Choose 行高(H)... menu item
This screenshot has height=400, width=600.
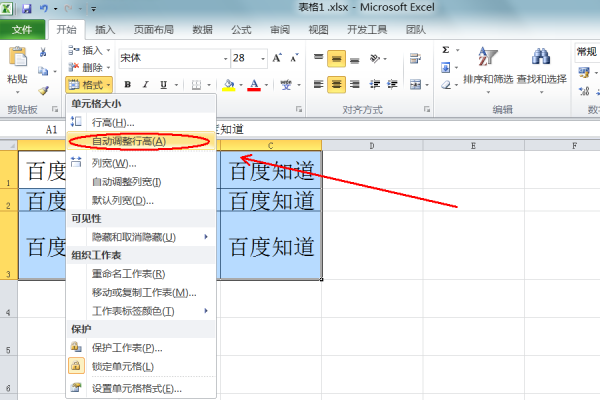(142, 122)
